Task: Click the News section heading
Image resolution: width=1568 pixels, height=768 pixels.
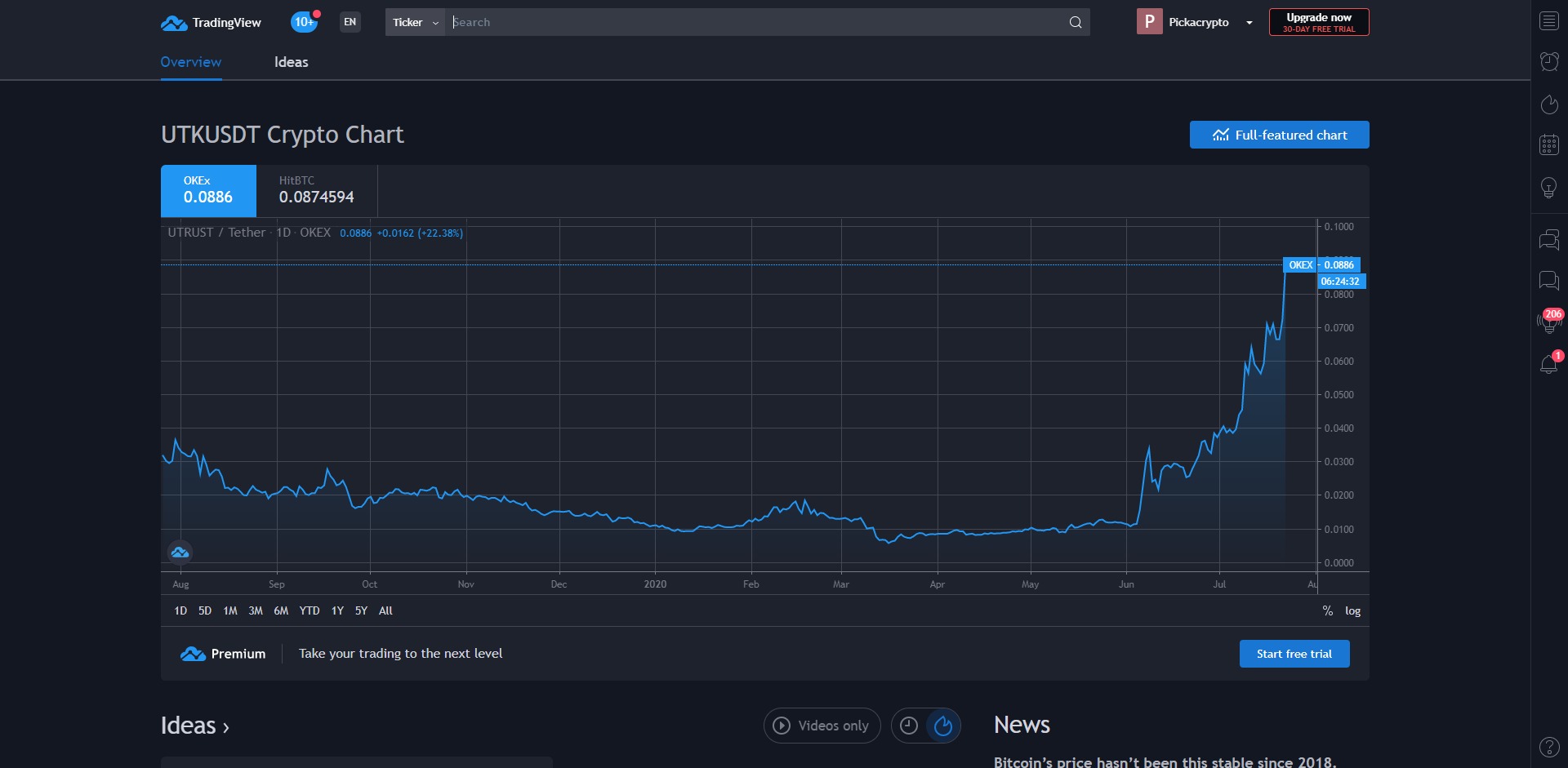Action: pyautogui.click(x=1022, y=725)
